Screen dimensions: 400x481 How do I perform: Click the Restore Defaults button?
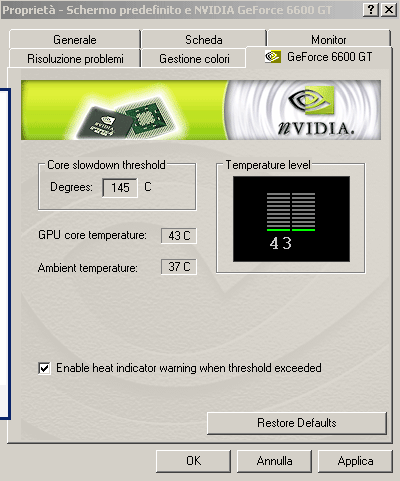click(297, 423)
